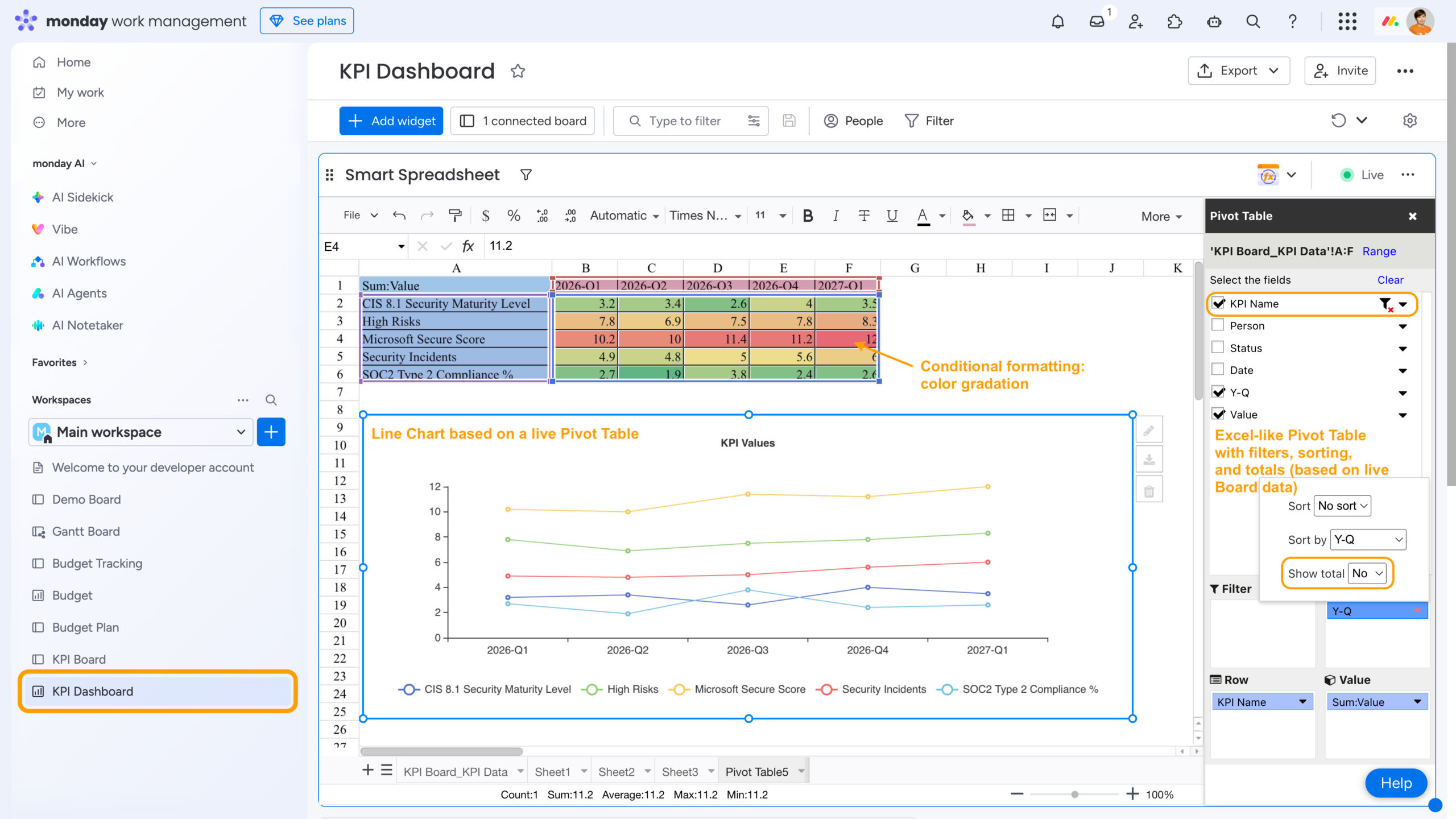The width and height of the screenshot is (1456, 819).
Task: Click the save icon next to the filter box
Action: pyautogui.click(x=789, y=121)
